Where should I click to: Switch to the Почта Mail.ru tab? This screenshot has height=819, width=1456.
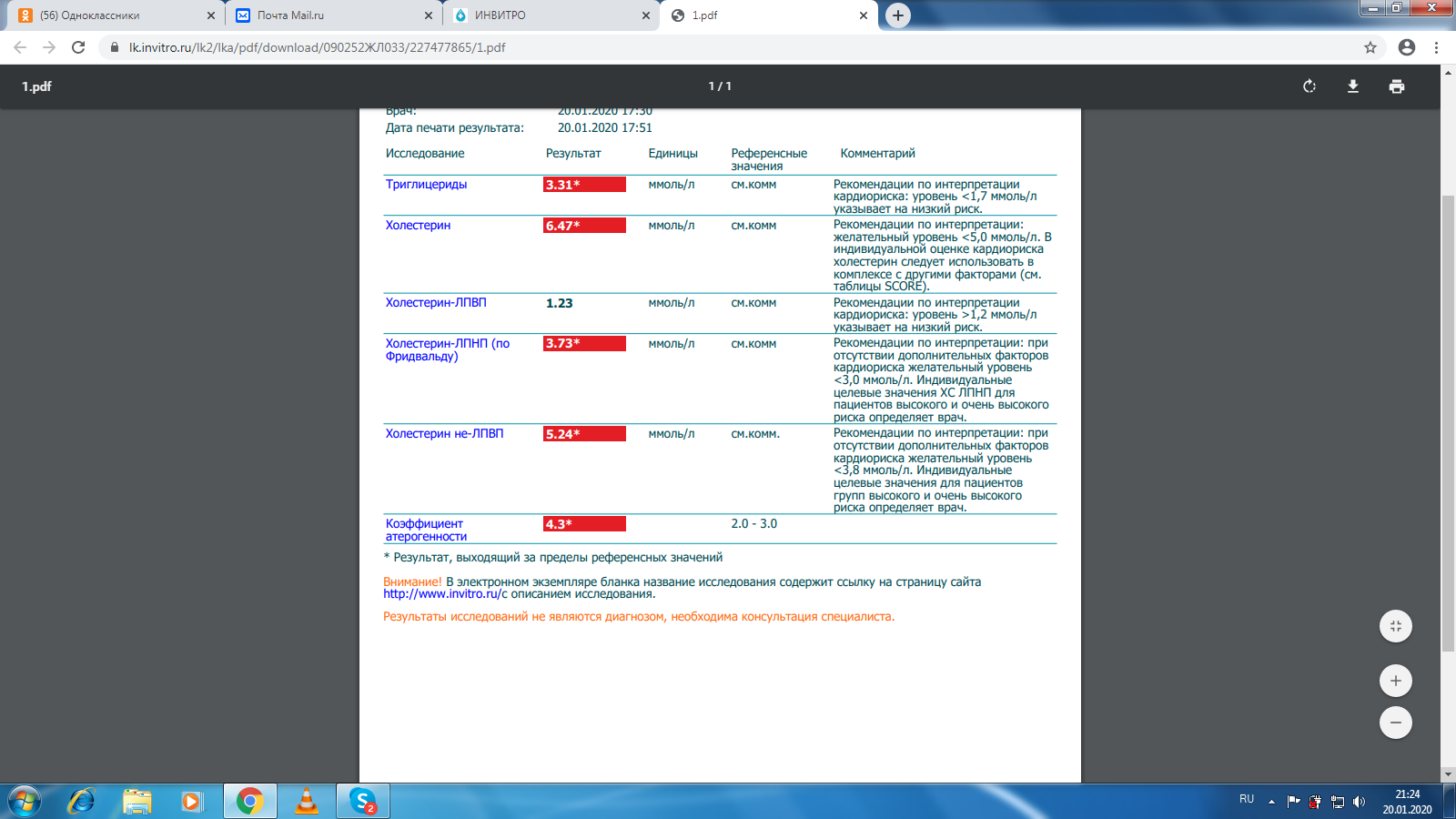pyautogui.click(x=328, y=15)
